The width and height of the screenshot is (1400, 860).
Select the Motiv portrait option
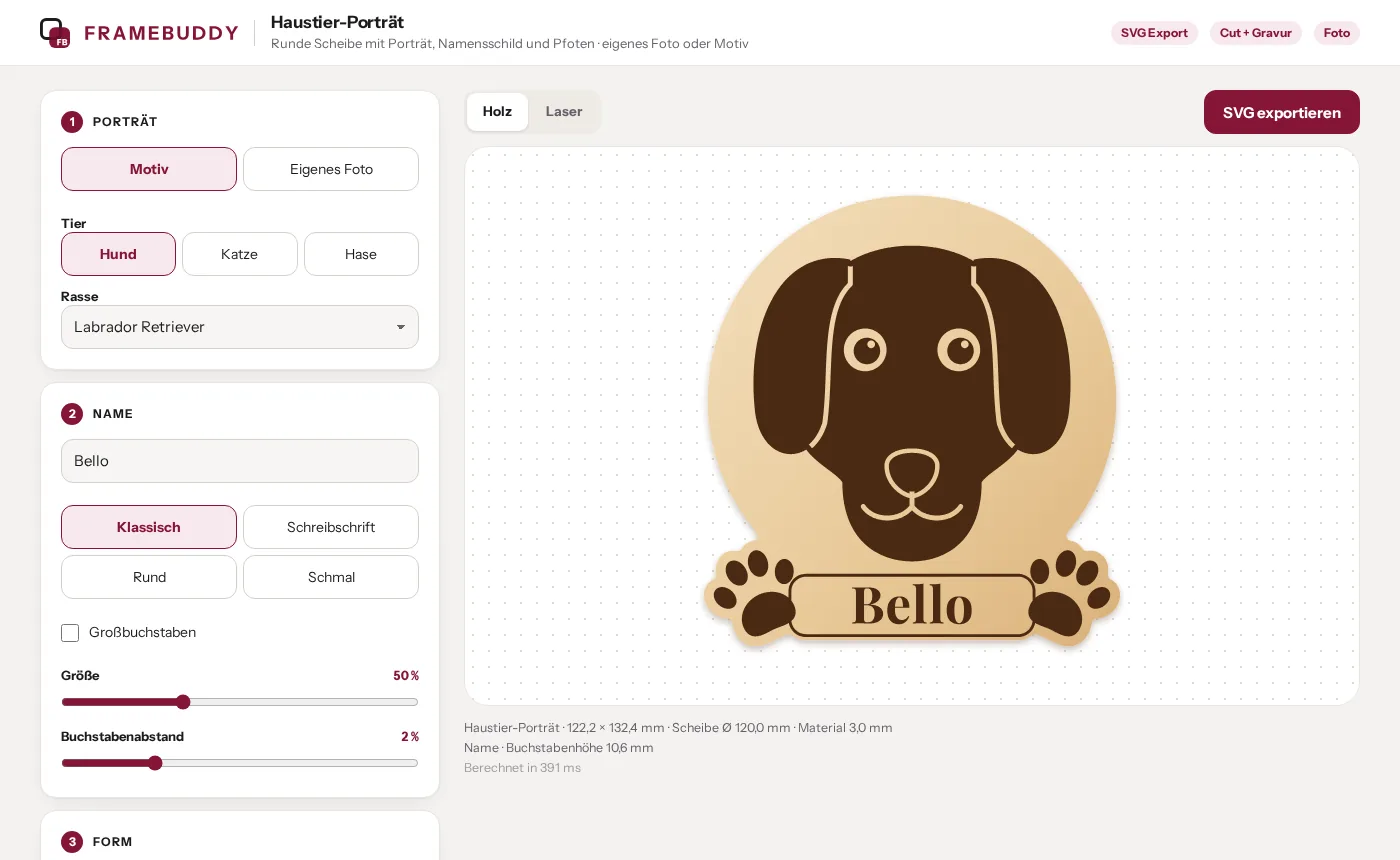(149, 169)
